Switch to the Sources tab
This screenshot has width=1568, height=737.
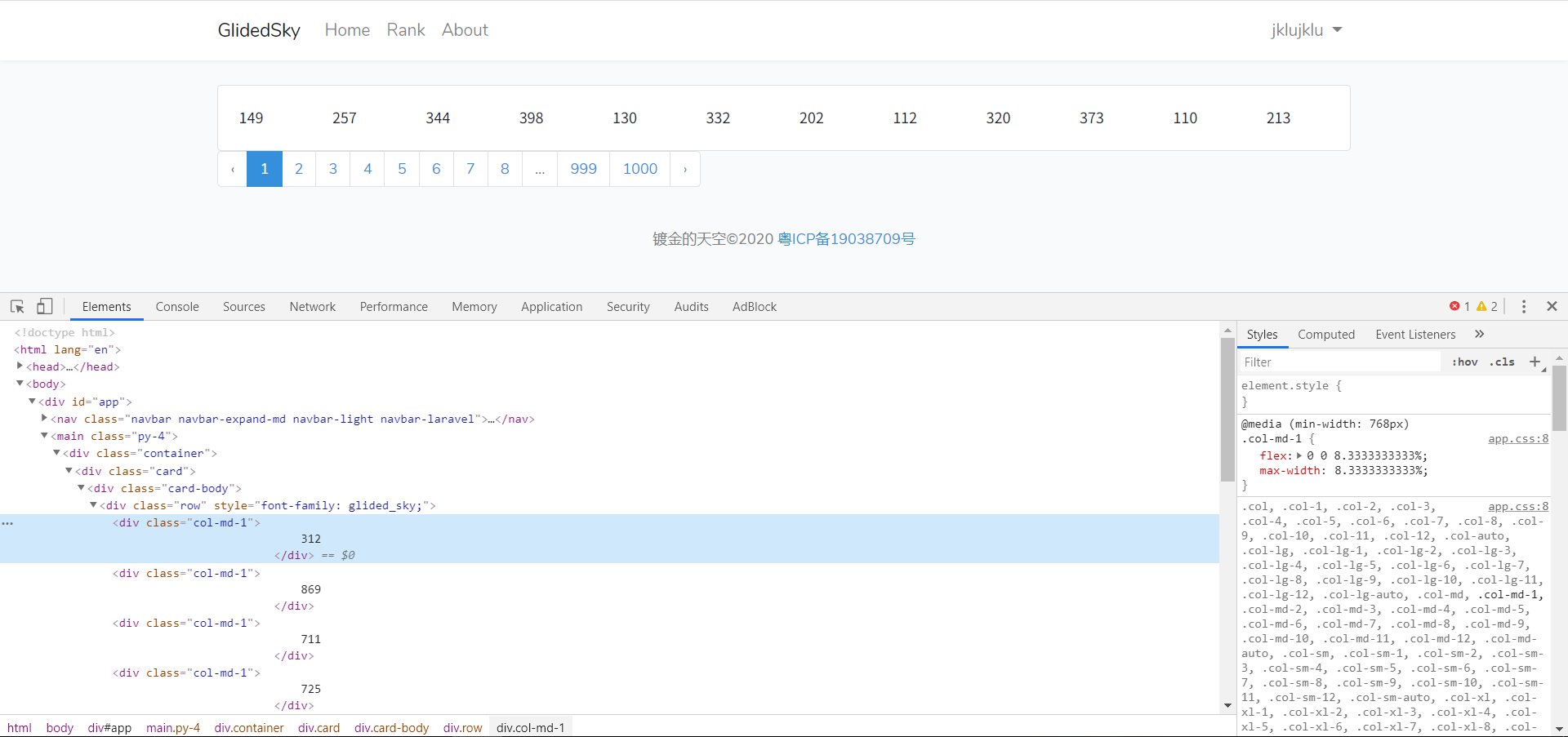coord(244,307)
